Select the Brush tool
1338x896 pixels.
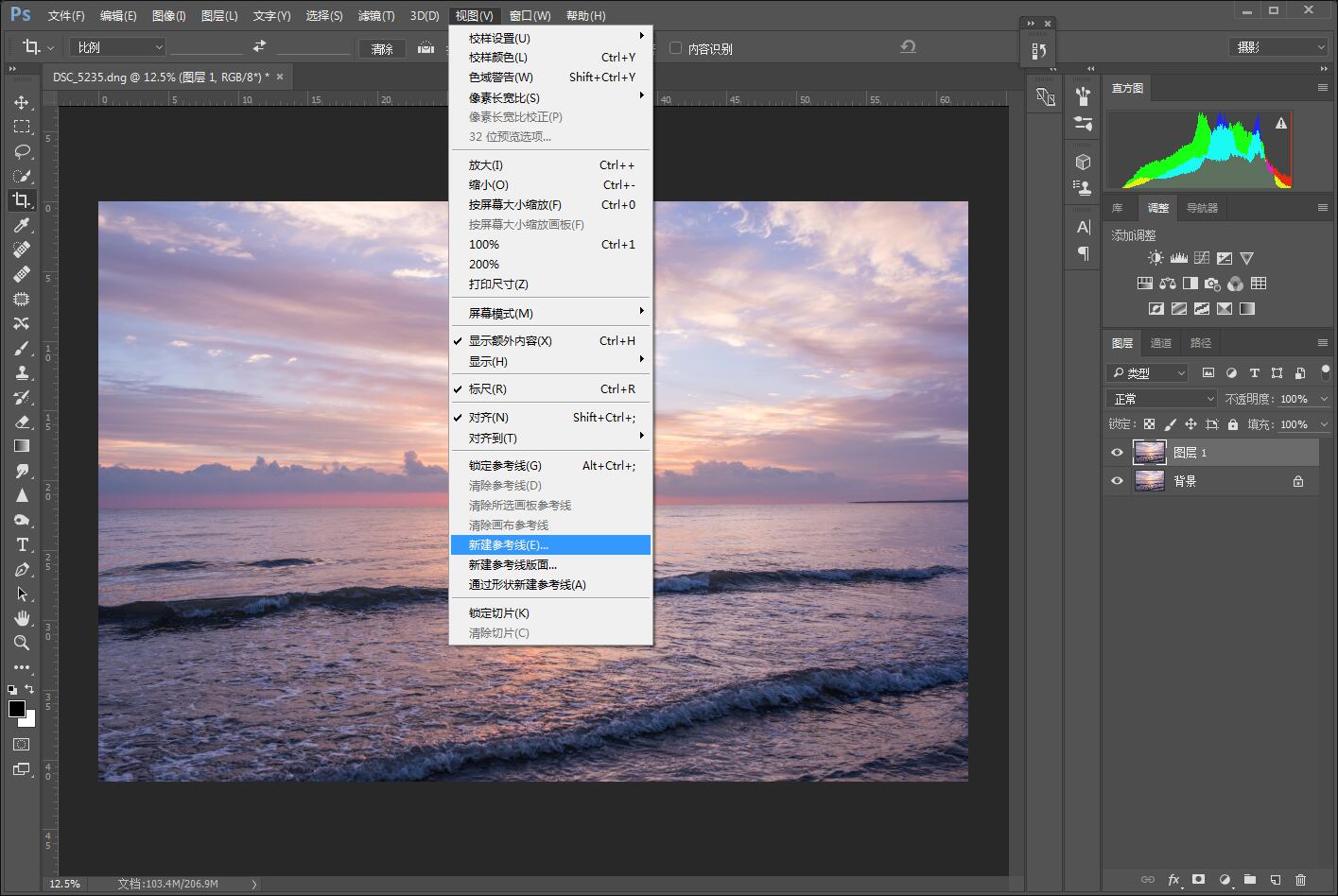pyautogui.click(x=21, y=348)
